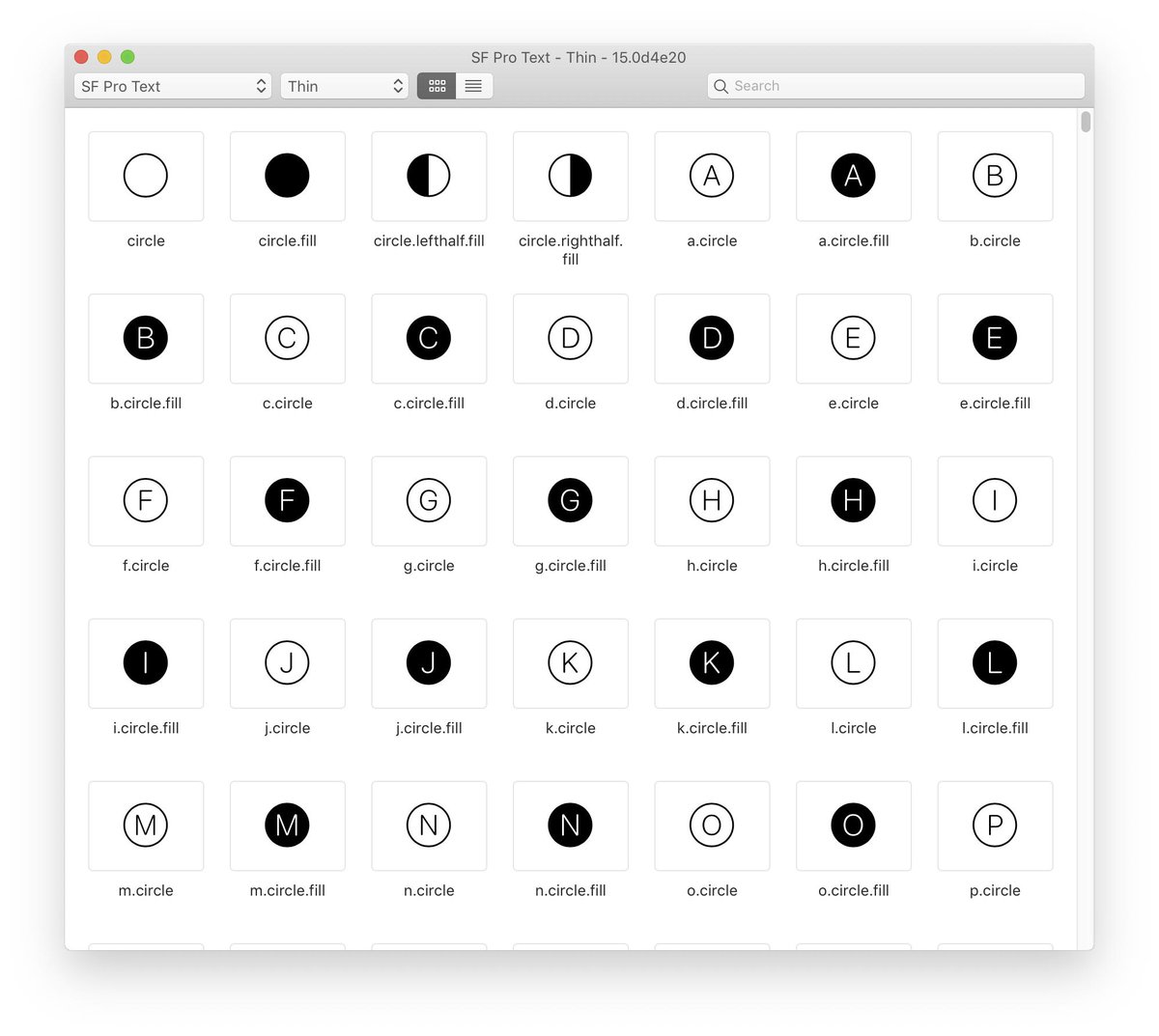Select the b.circle glyph
Image resolution: width=1159 pixels, height=1036 pixels.
pyautogui.click(x=995, y=176)
